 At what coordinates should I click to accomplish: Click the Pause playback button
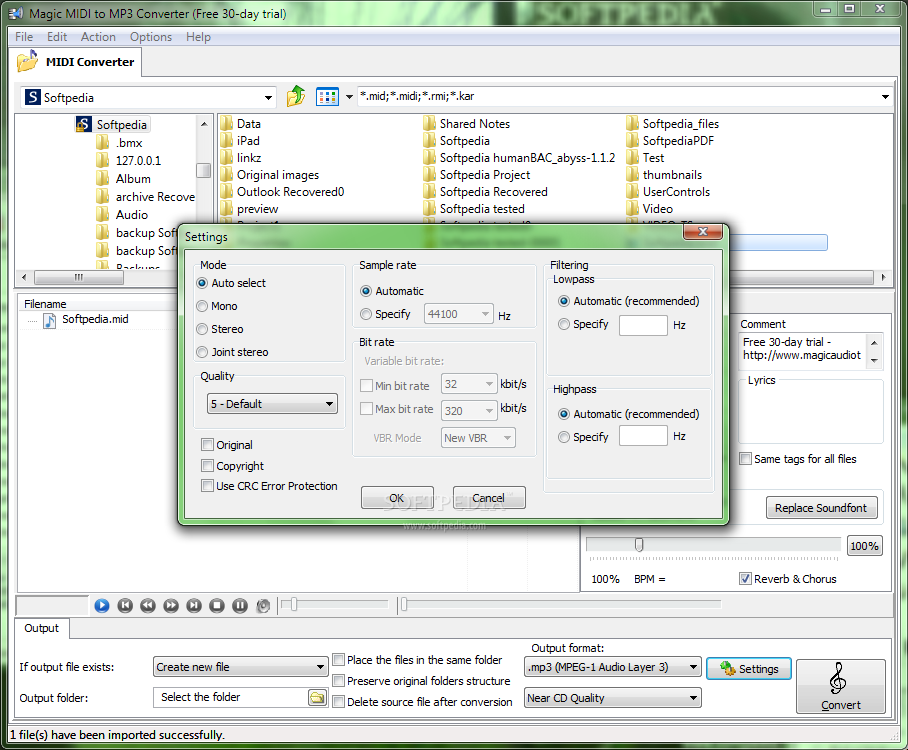click(x=240, y=606)
